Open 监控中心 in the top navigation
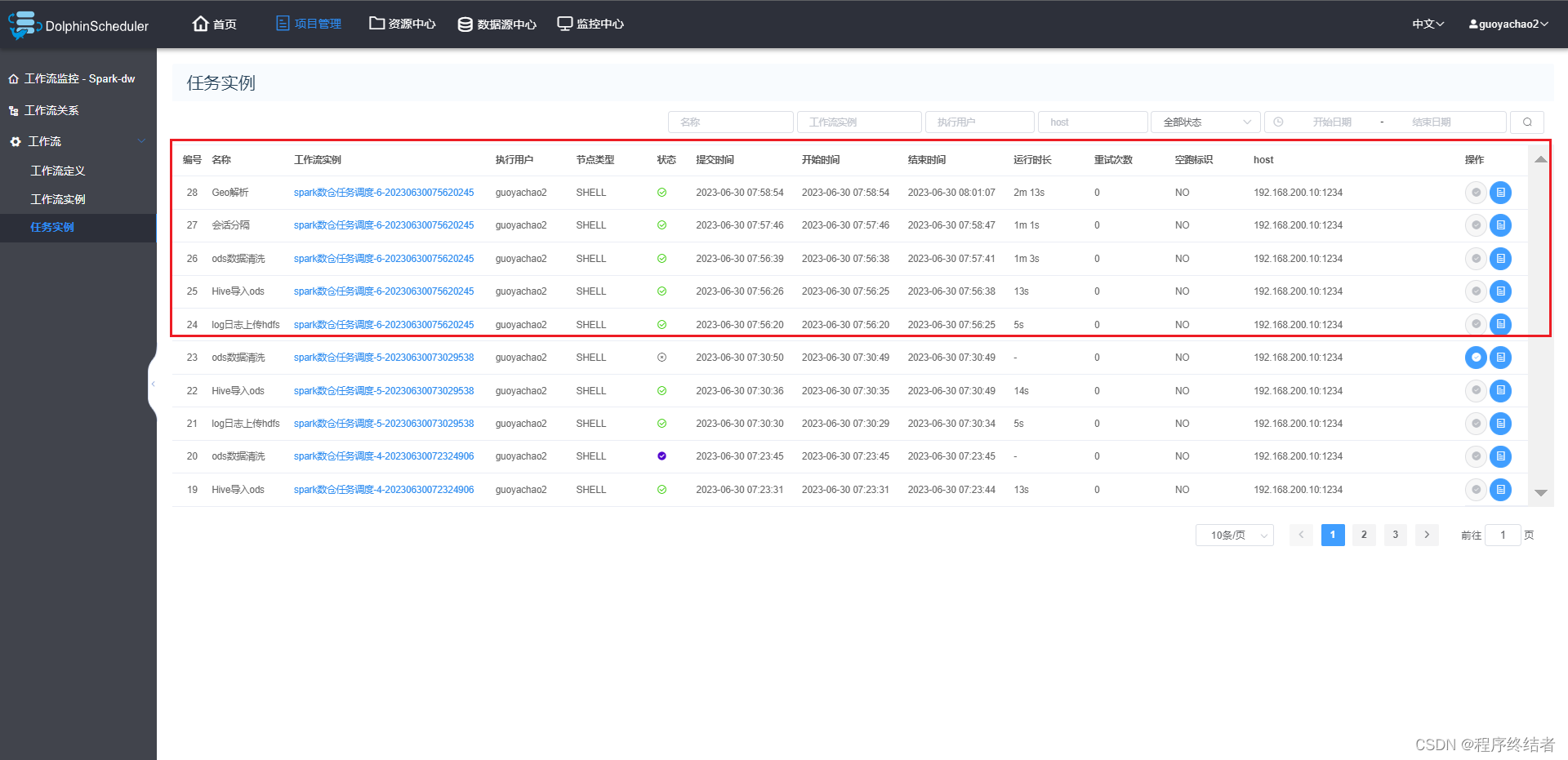Screen dimensions: 1568x760 click(x=590, y=24)
